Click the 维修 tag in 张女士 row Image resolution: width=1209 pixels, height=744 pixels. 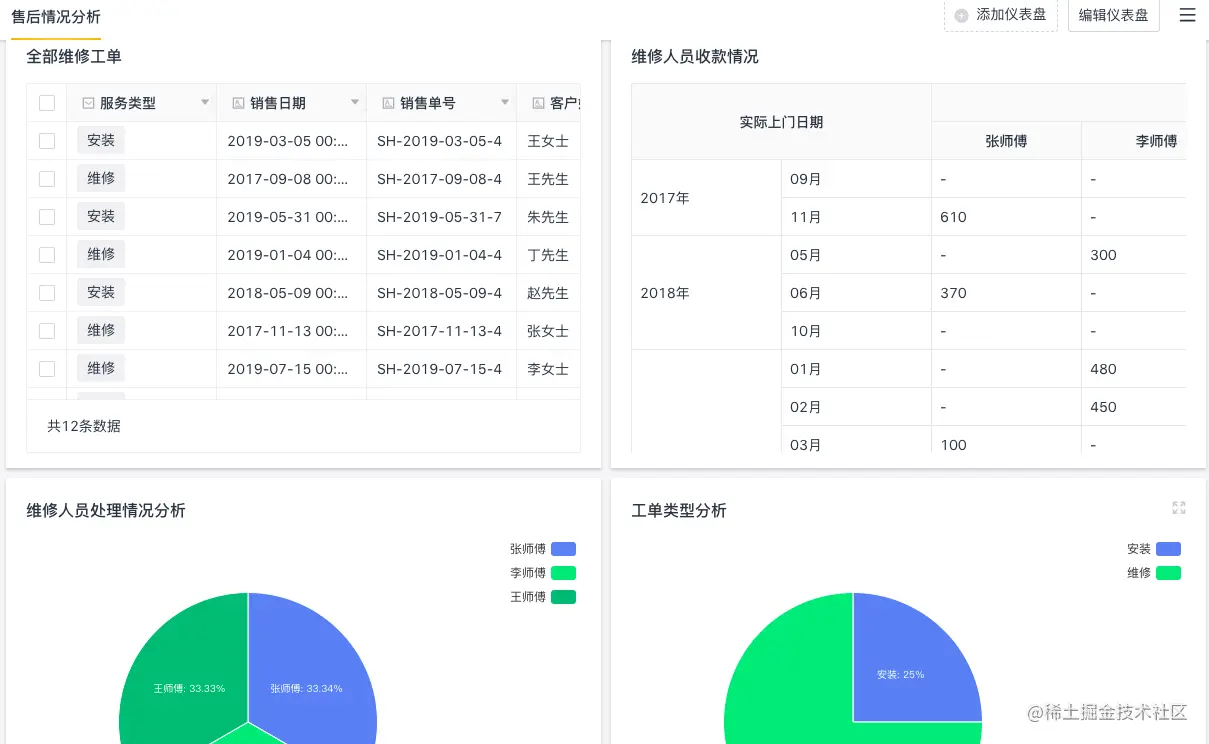101,331
